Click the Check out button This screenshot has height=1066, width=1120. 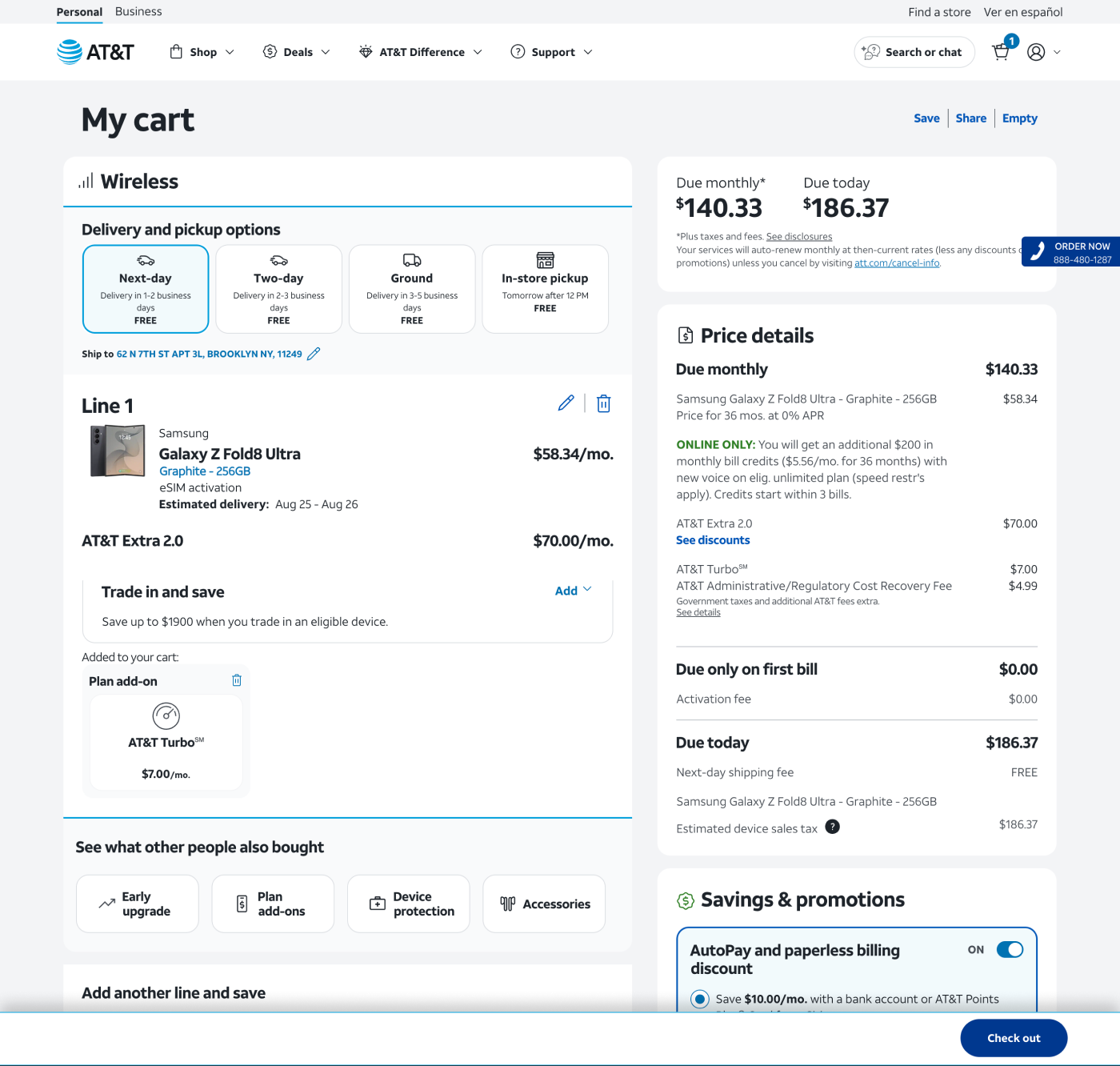(1014, 1038)
